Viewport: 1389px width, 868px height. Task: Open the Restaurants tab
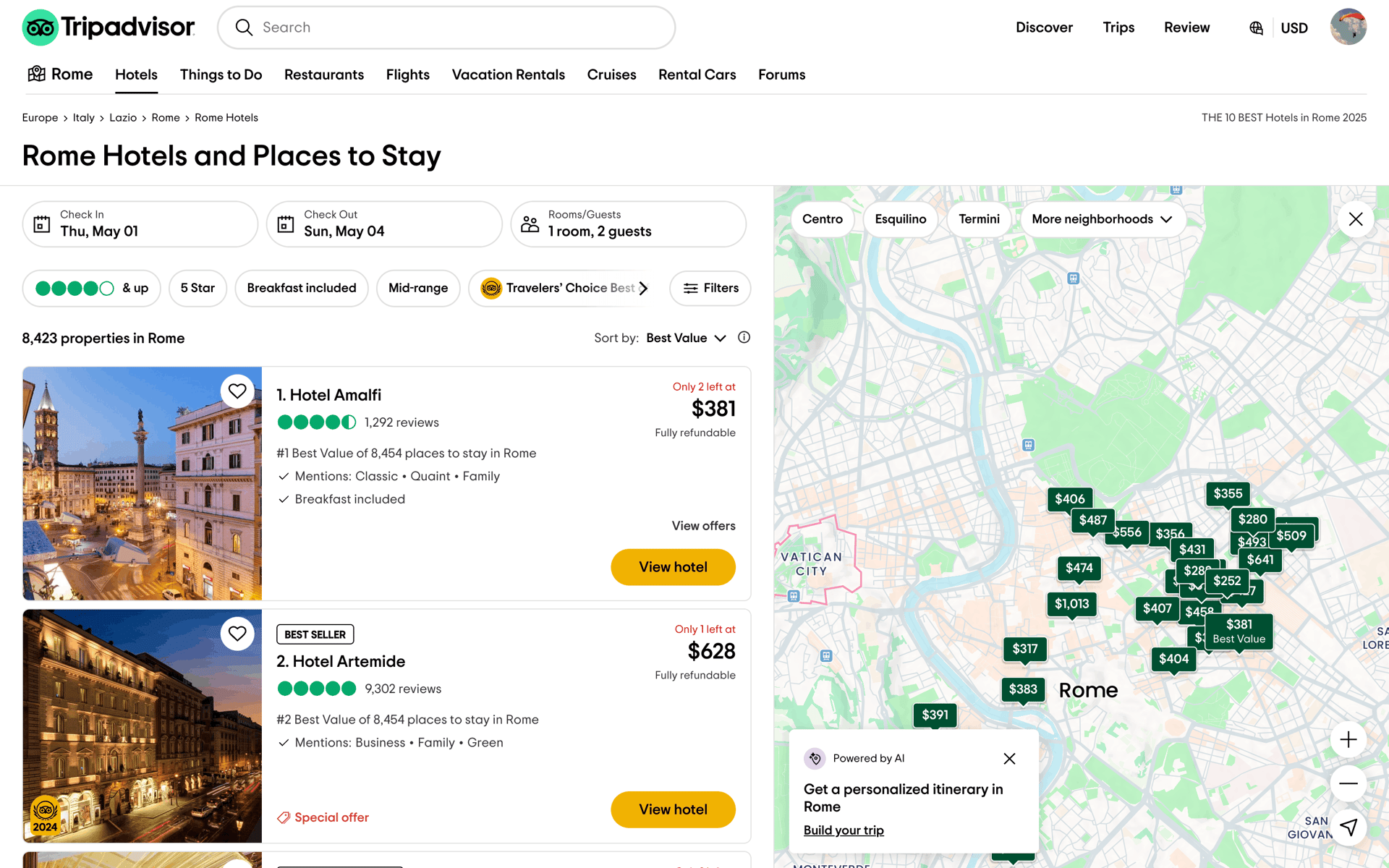(324, 75)
